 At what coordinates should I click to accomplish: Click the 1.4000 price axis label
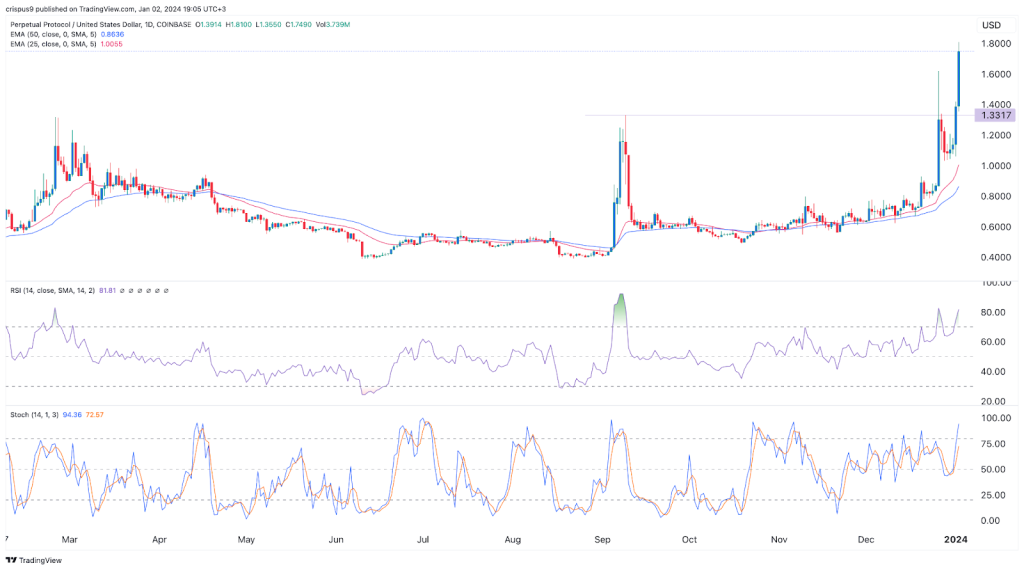pyautogui.click(x=995, y=104)
